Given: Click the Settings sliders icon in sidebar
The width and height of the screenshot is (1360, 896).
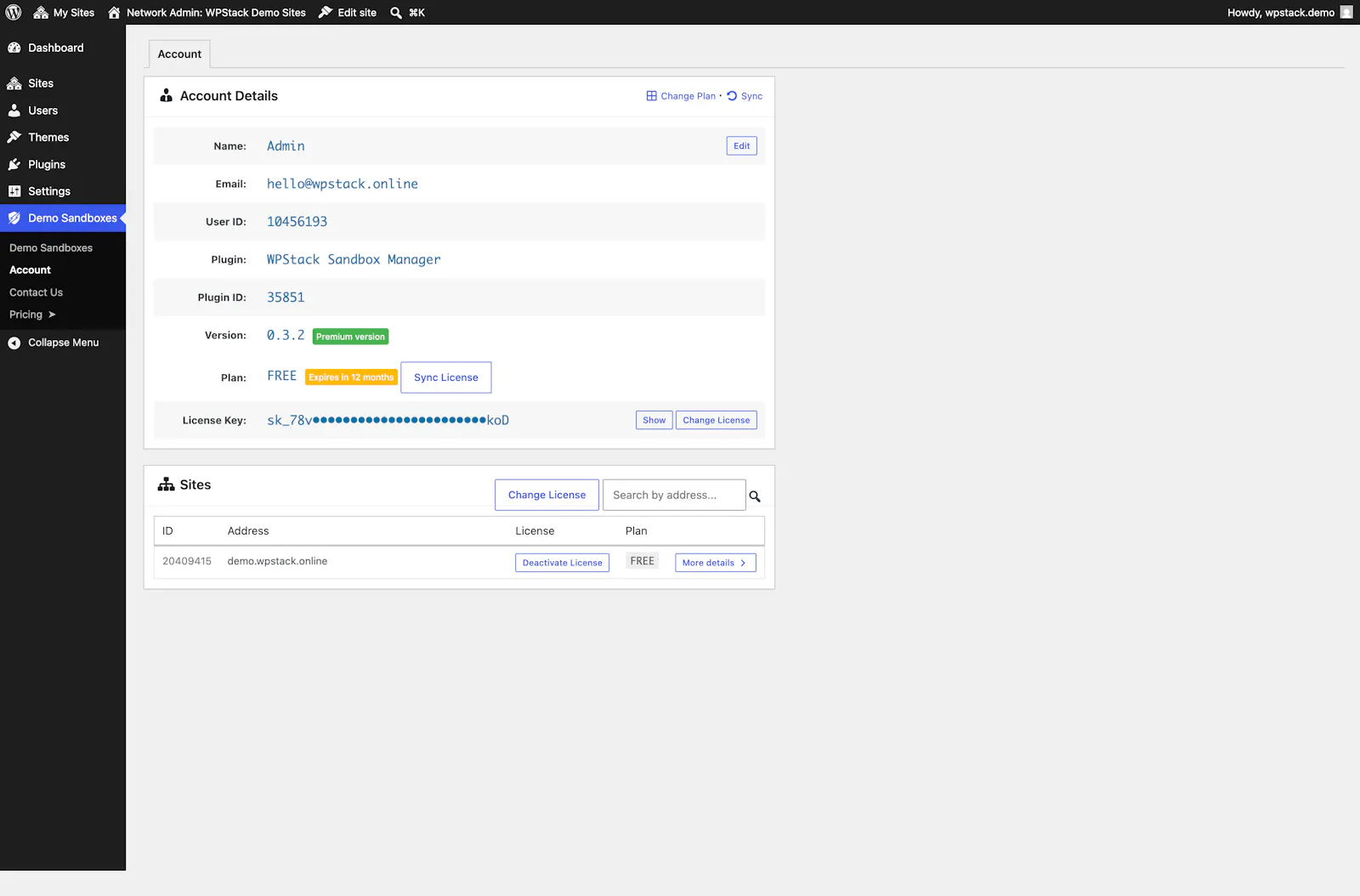Looking at the screenshot, I should [14, 191].
